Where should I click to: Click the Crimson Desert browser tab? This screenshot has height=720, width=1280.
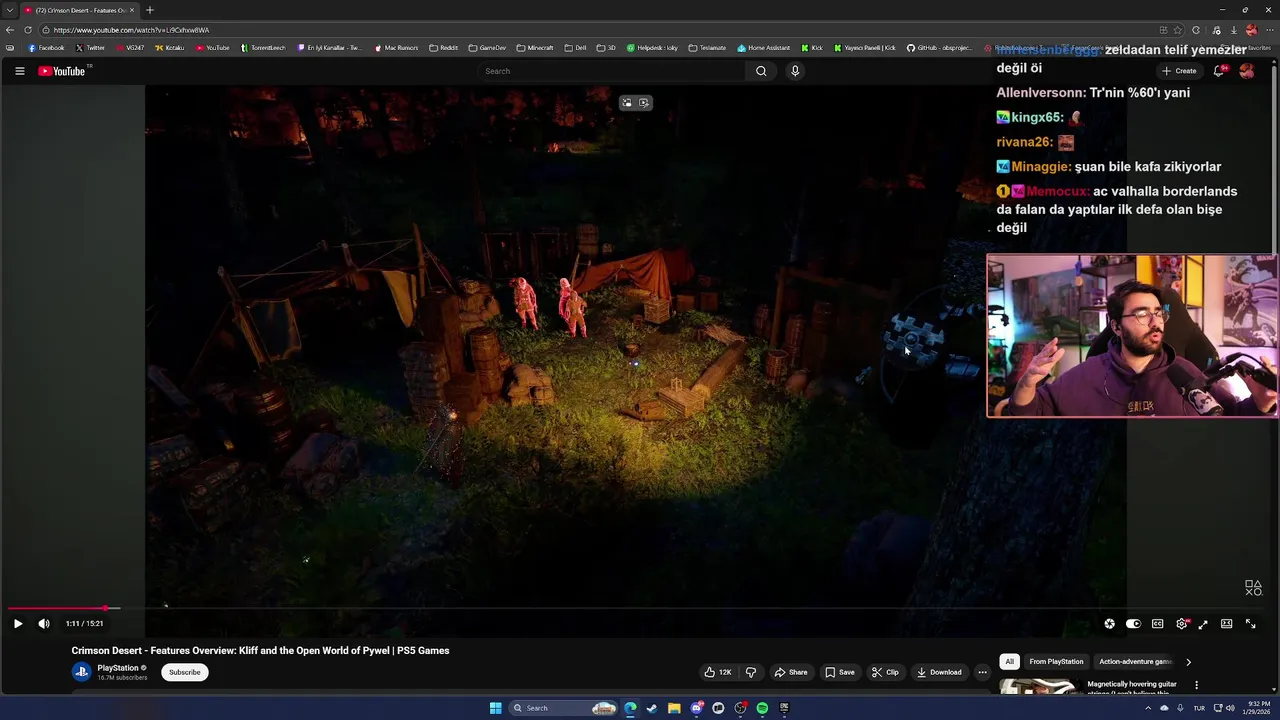pyautogui.click(x=79, y=10)
